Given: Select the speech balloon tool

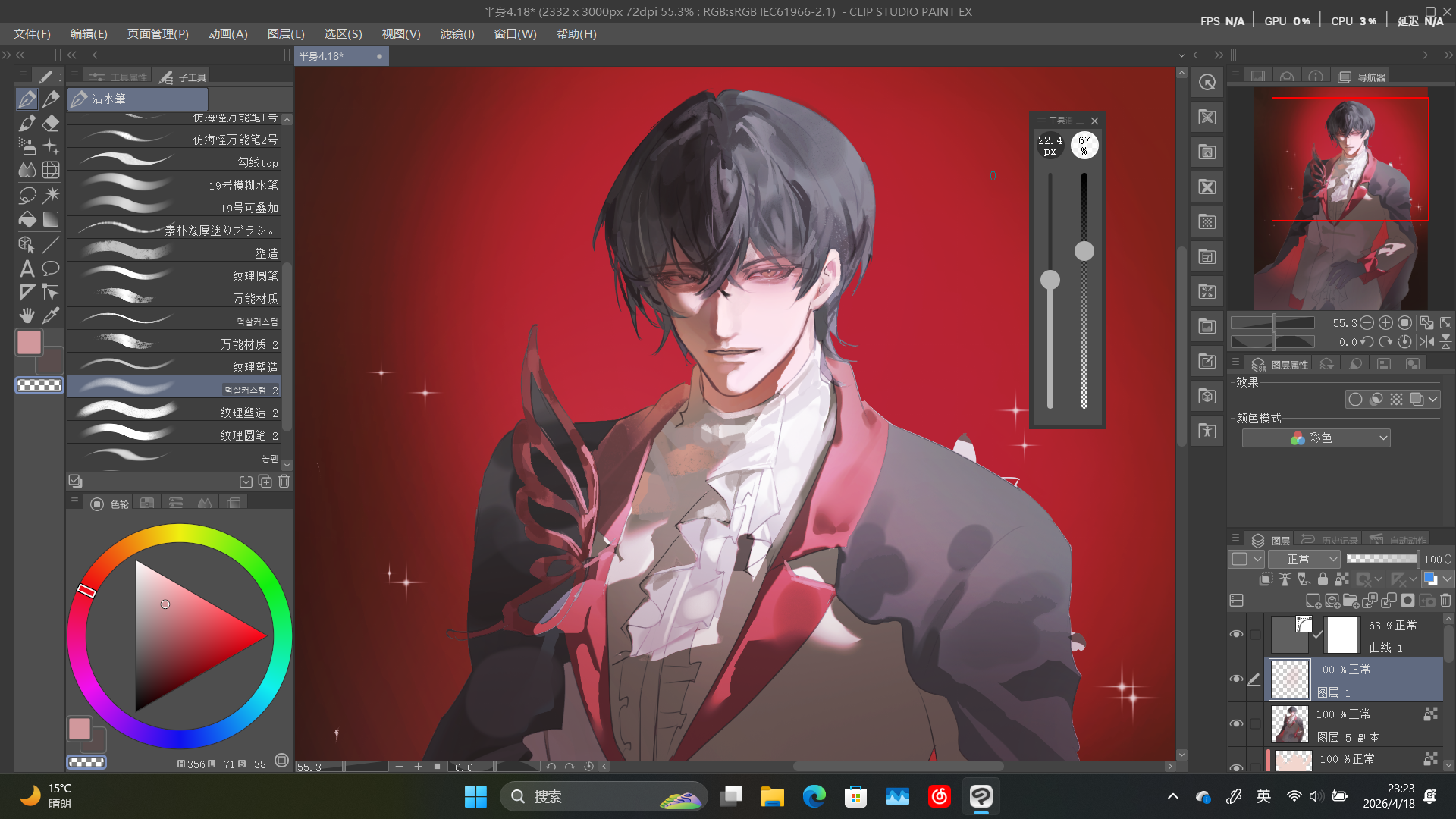Looking at the screenshot, I should pyautogui.click(x=51, y=268).
